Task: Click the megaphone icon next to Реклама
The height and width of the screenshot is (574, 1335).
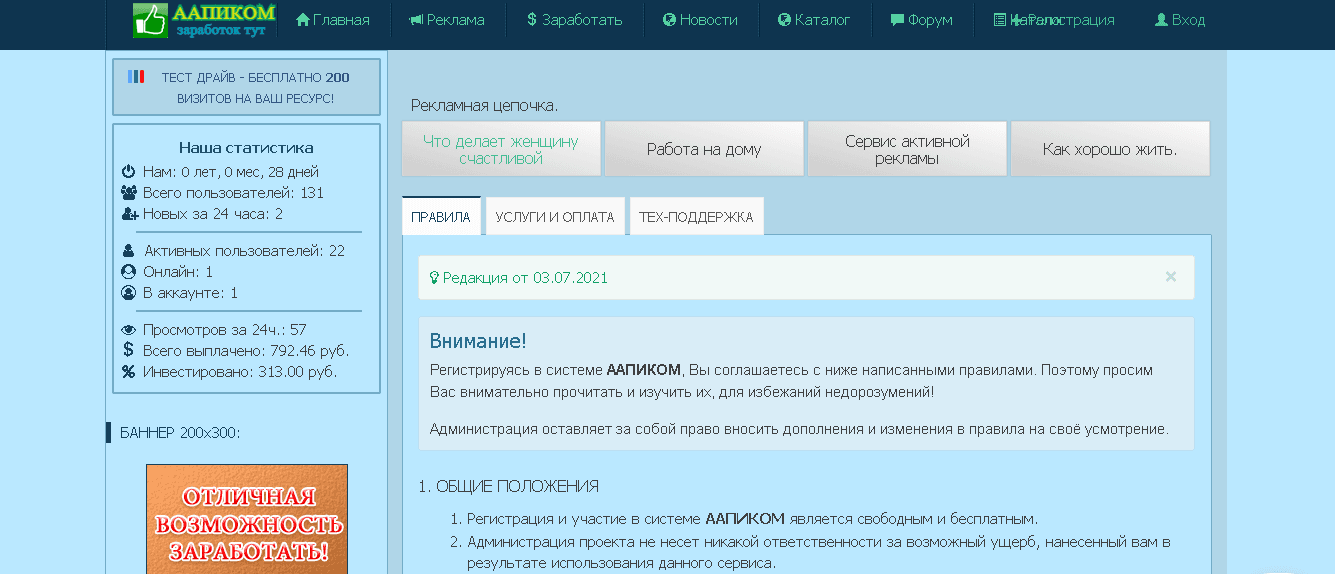Action: coord(416,20)
